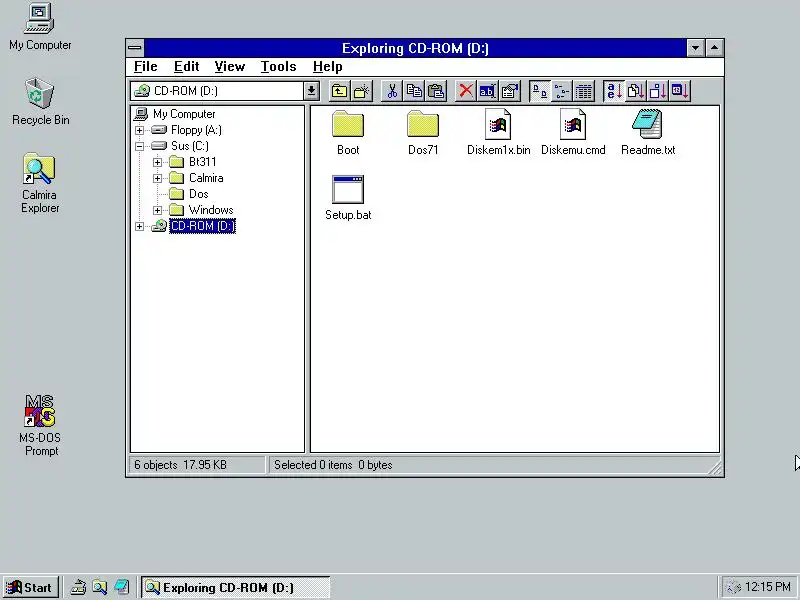Click the MS-DOS Prompt desktop shortcut
The image size is (800, 600).
pos(40,426)
